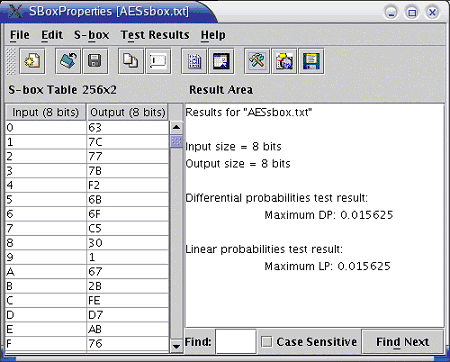The height and width of the screenshot is (362, 450).
Task: Click the 'Maximum LP: 0.015625' result line
Action: [x=327, y=266]
